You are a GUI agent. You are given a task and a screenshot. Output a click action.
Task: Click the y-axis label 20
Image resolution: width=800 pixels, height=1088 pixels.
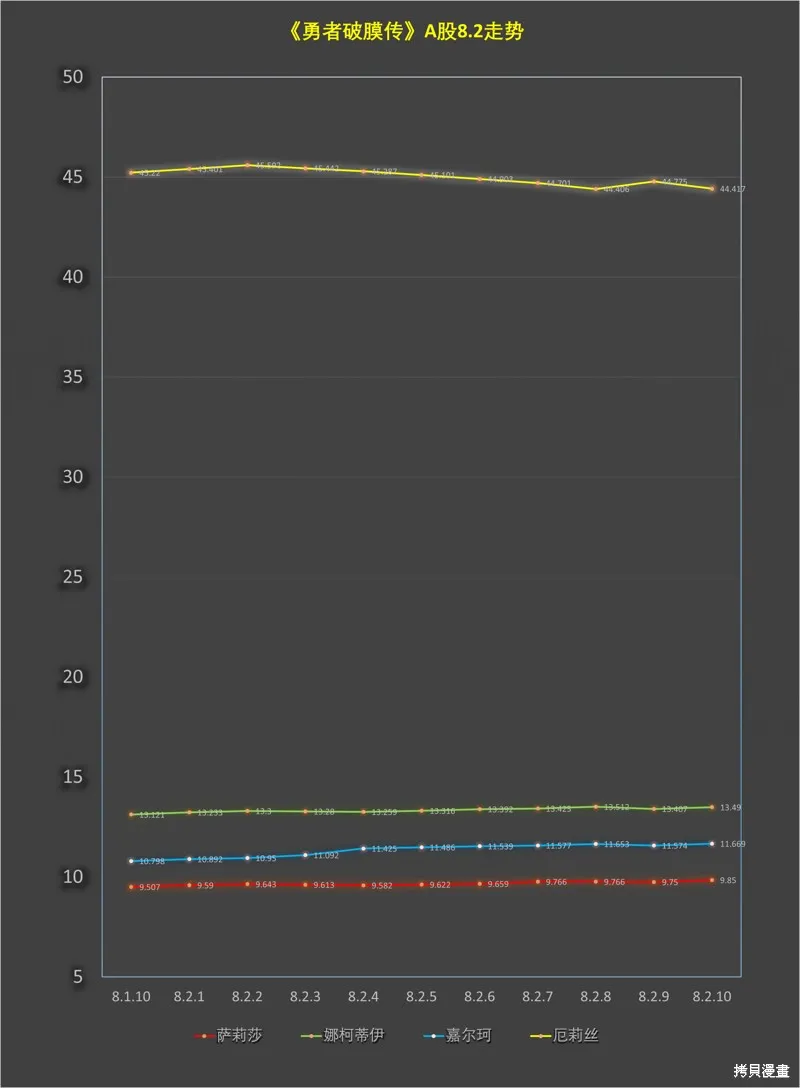[72, 677]
